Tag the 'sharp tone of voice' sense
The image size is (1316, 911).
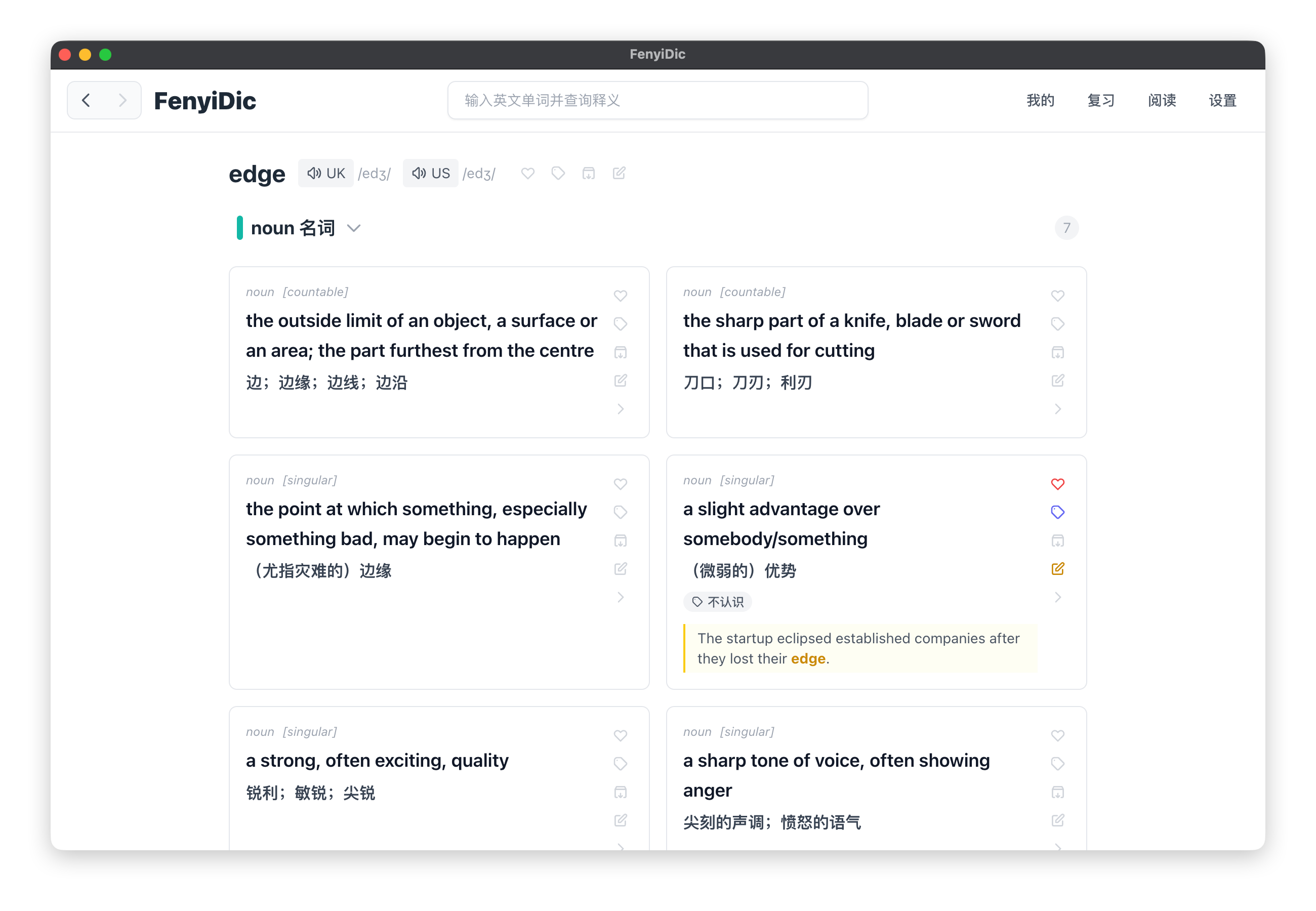(1057, 764)
